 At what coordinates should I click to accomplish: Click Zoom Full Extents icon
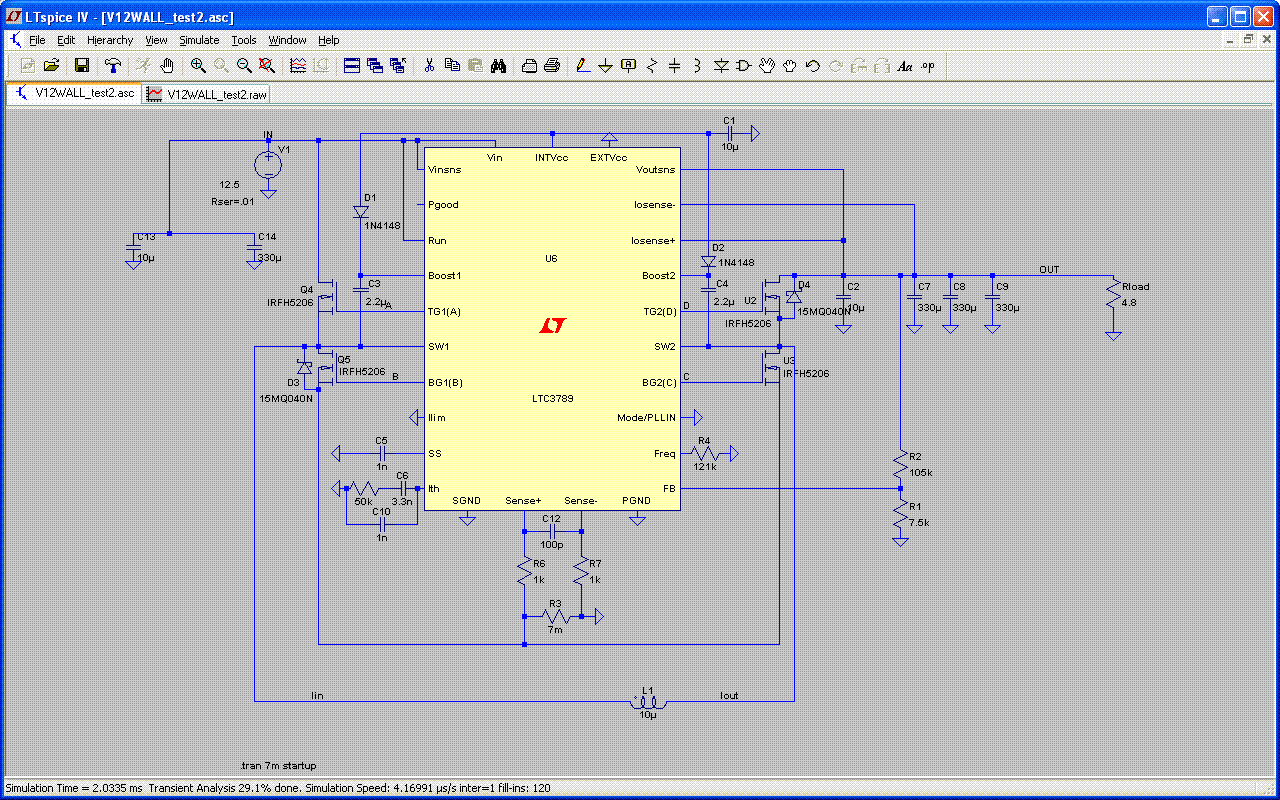(267, 66)
